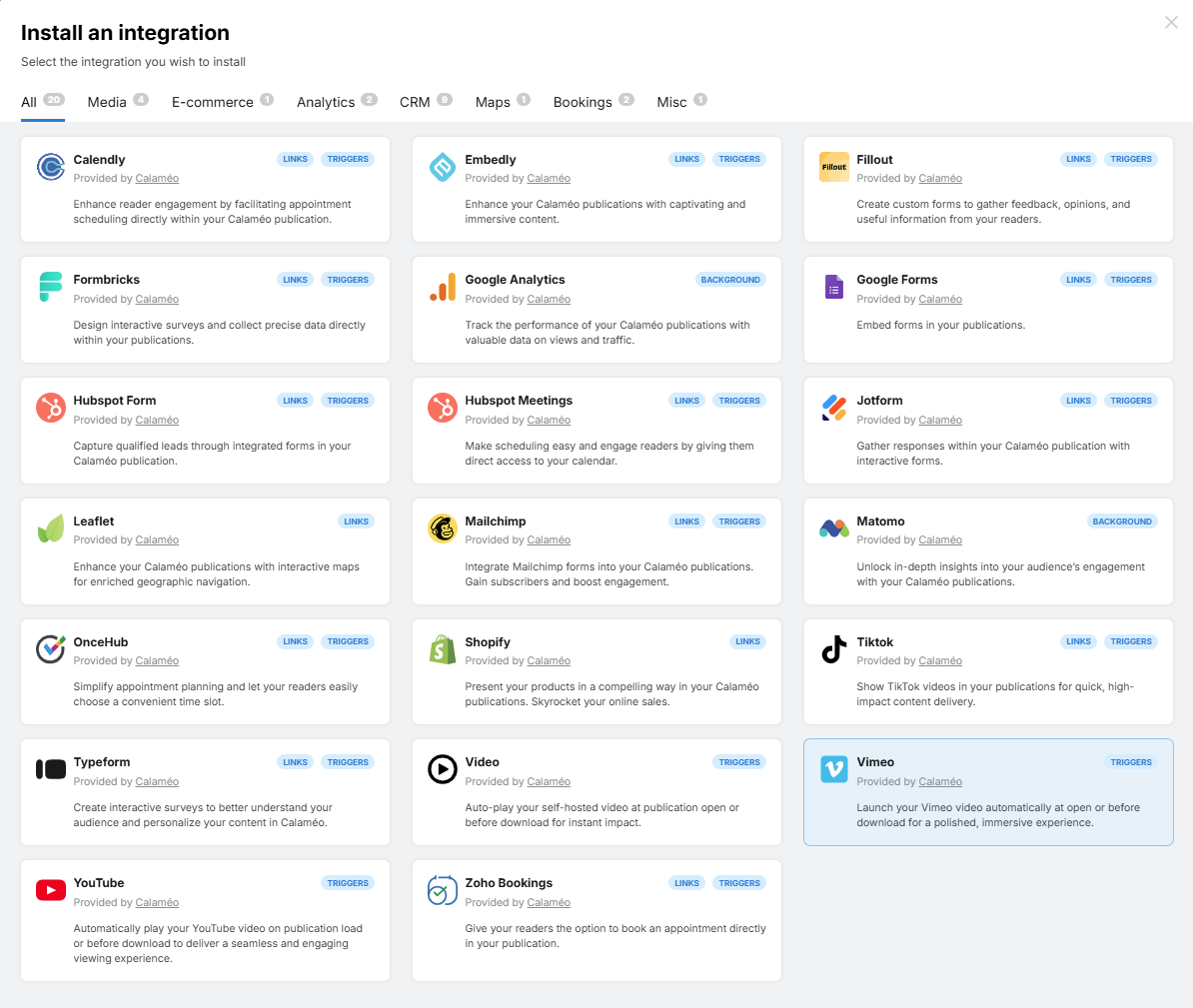Close the Install an integration dialog
The image size is (1193, 1008).
click(x=1171, y=22)
